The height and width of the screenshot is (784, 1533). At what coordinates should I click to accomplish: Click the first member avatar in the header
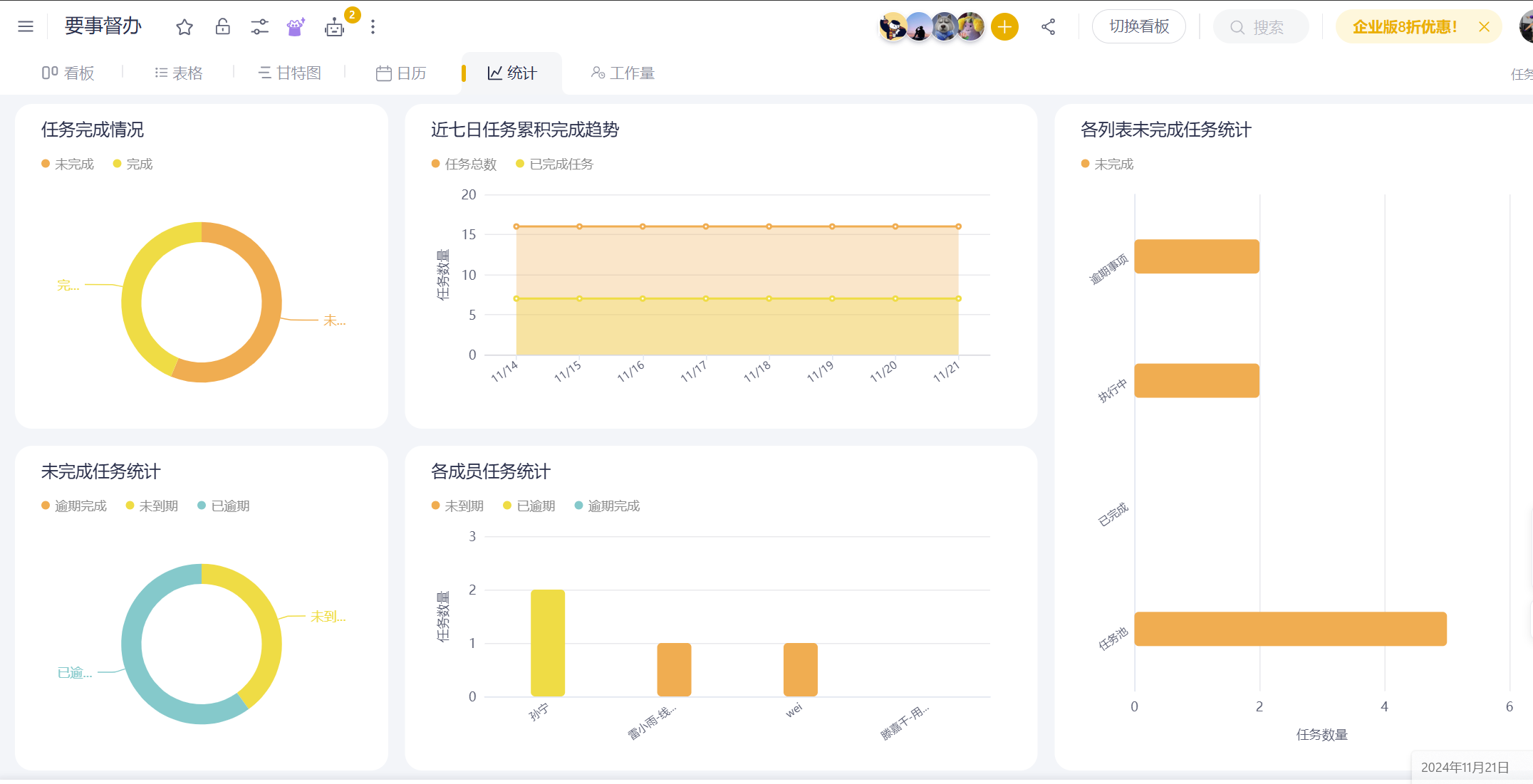click(x=893, y=26)
